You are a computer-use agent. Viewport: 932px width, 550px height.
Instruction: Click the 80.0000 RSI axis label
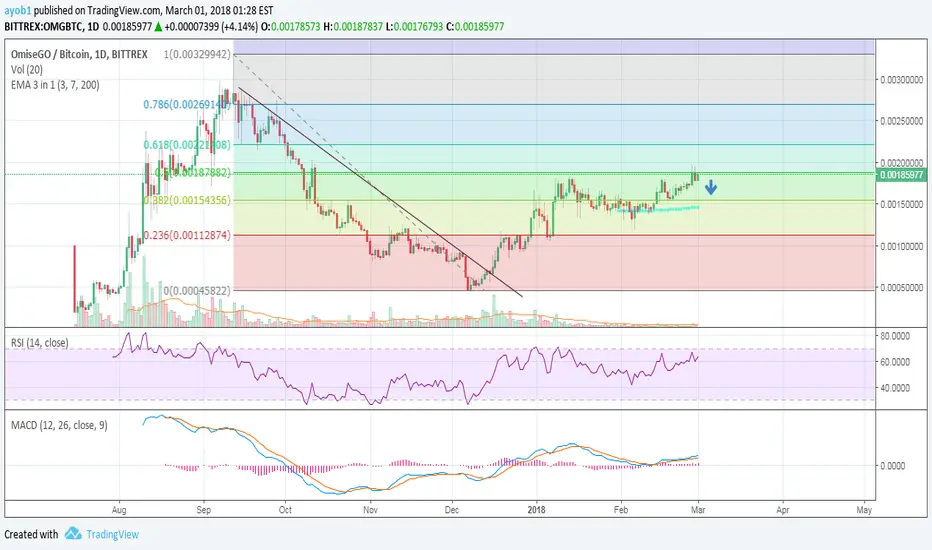click(895, 336)
